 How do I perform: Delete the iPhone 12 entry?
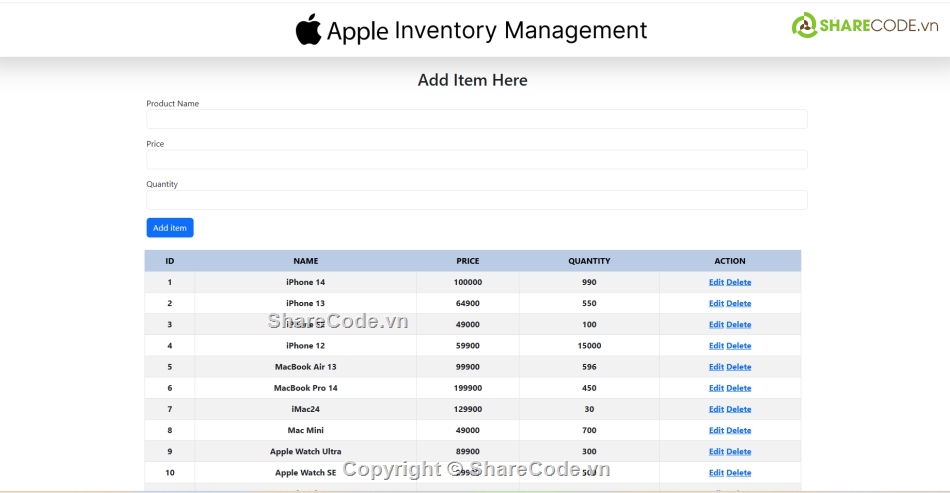point(739,346)
